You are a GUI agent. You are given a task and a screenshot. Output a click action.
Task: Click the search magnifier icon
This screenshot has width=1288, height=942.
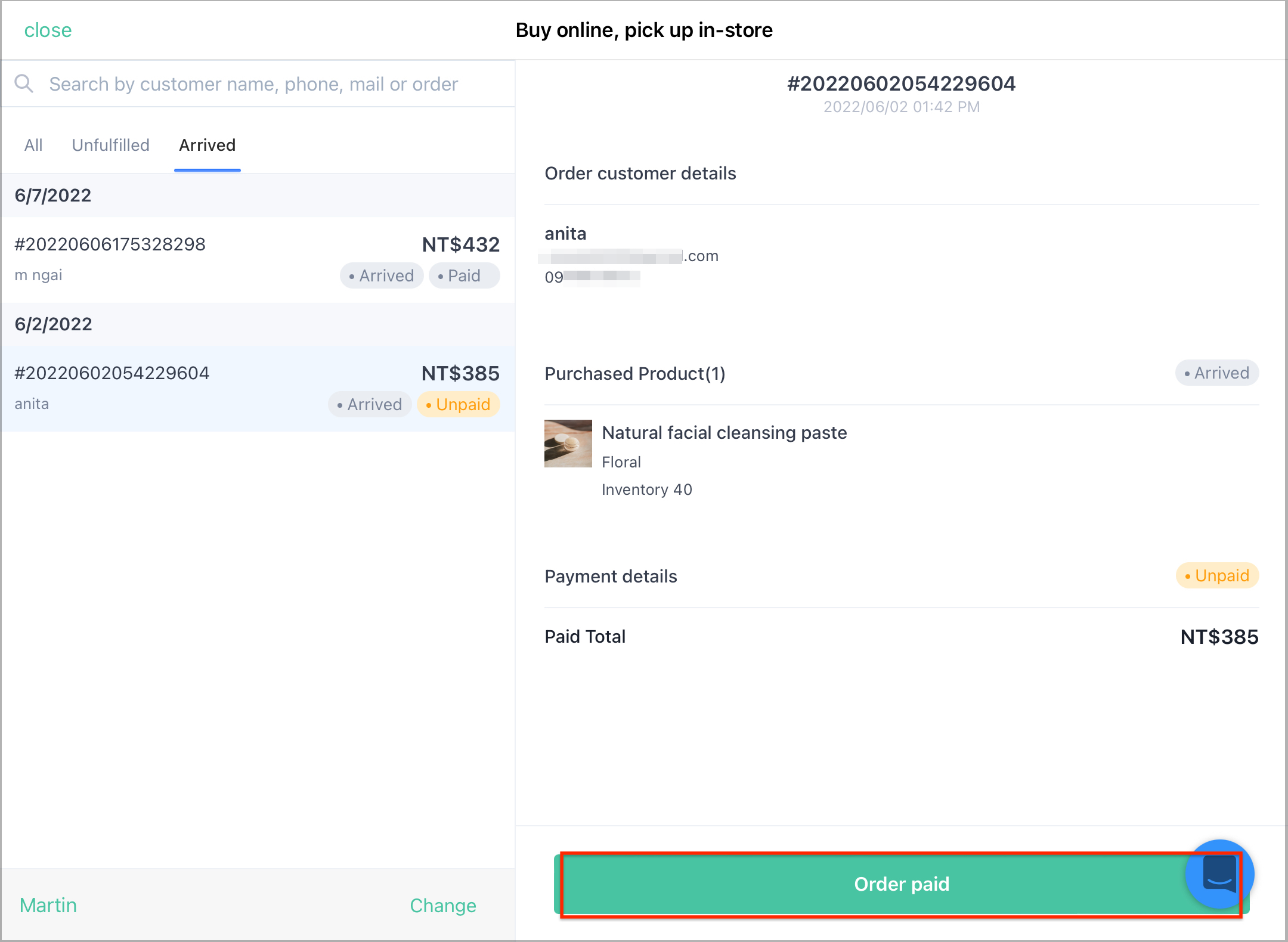[24, 83]
